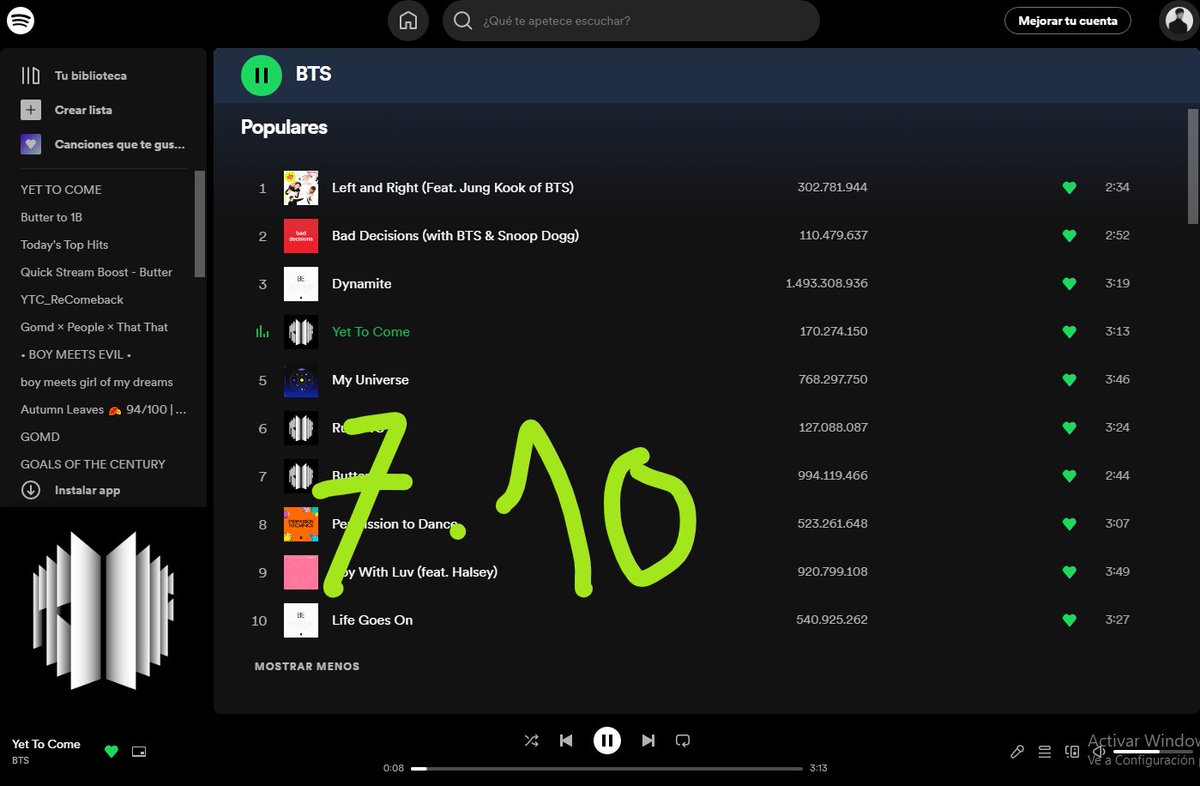The width and height of the screenshot is (1200, 786).
Task: Open the GOALS OF THE CENTURY playlist
Action: click(x=93, y=464)
